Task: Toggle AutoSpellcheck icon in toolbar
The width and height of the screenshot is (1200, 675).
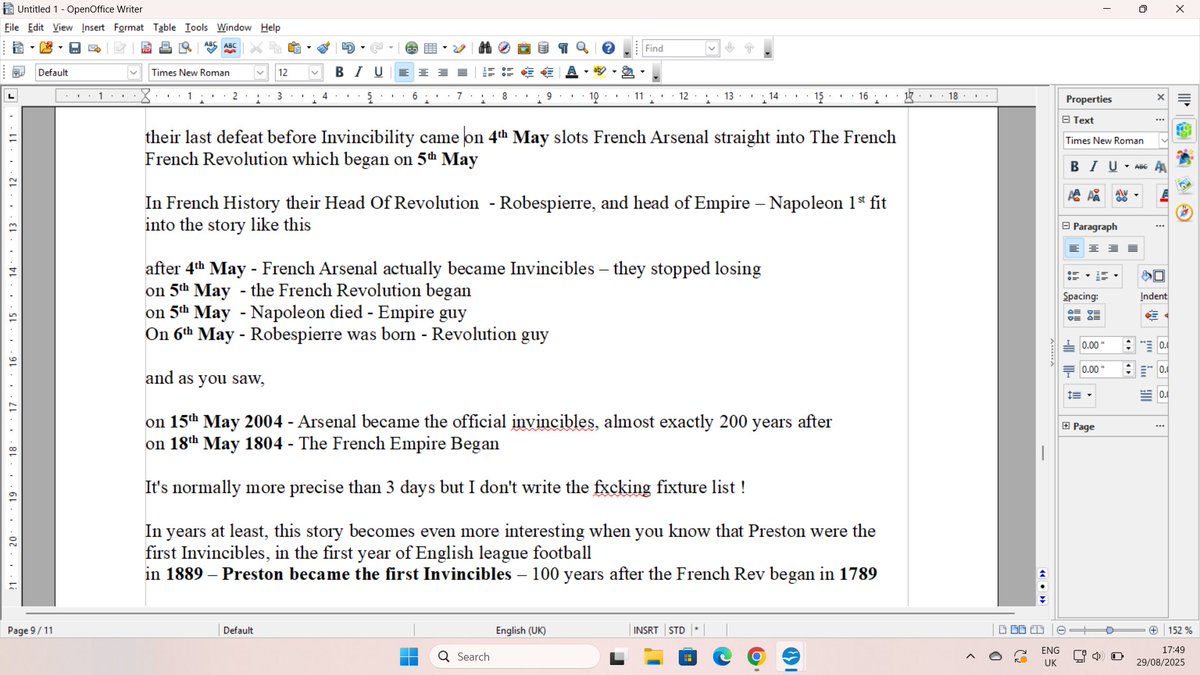Action: [230, 48]
